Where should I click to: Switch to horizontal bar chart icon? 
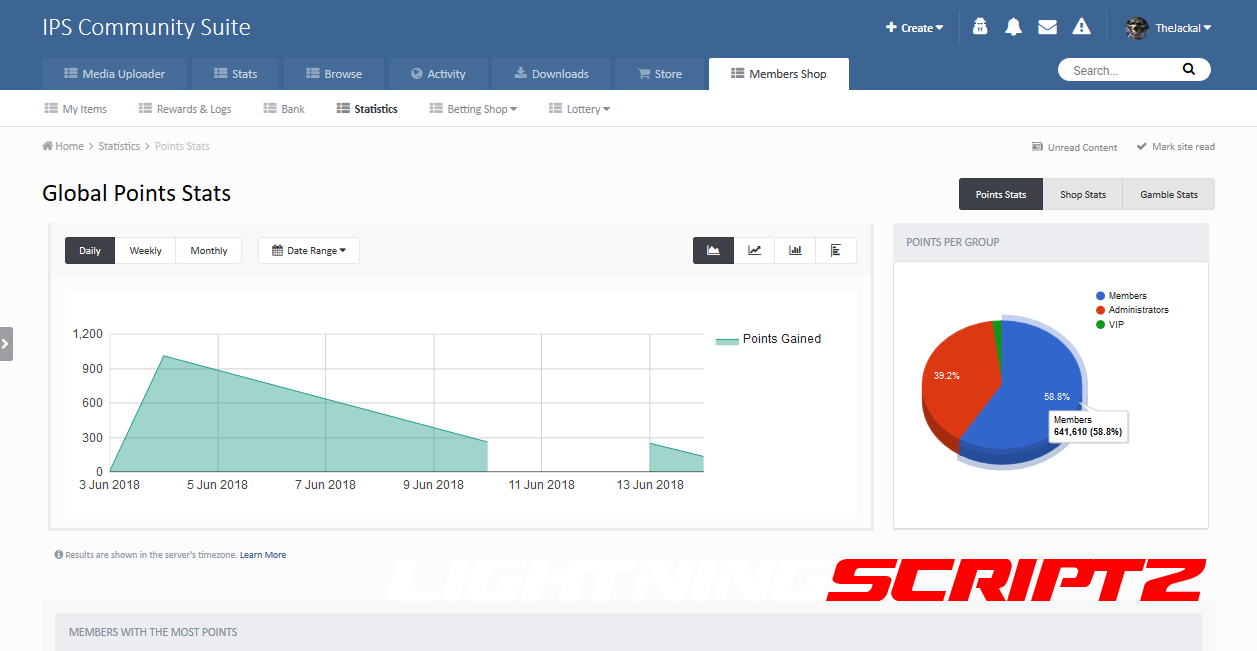pos(836,250)
